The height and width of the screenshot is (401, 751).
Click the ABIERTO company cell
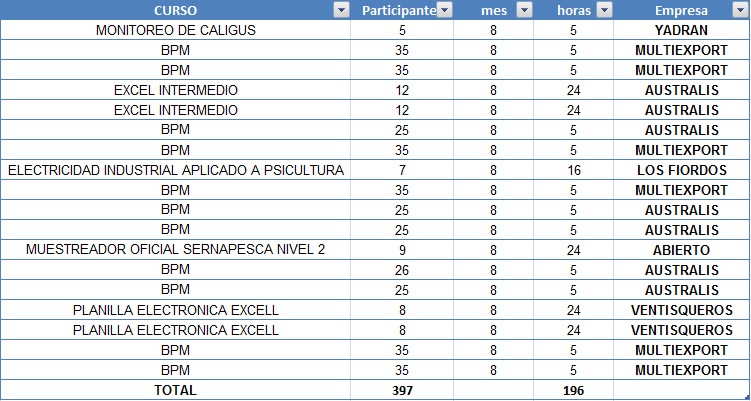point(682,250)
